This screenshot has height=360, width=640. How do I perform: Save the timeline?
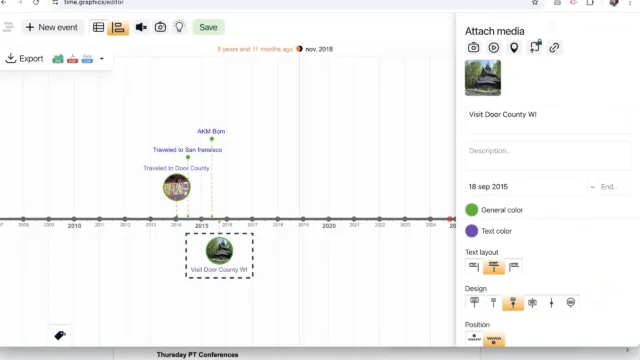(x=208, y=27)
